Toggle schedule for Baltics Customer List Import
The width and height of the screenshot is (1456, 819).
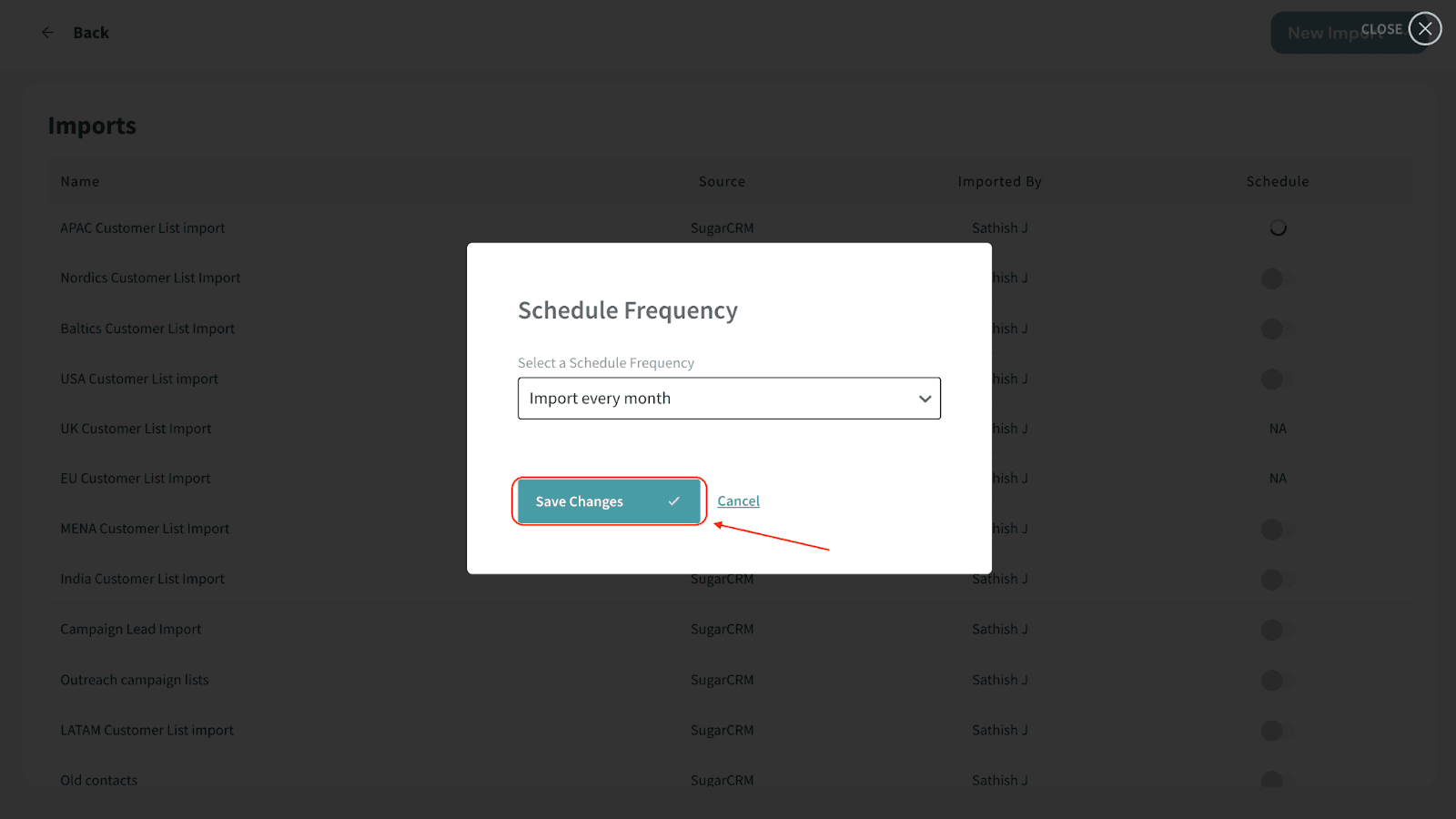[1276, 329]
